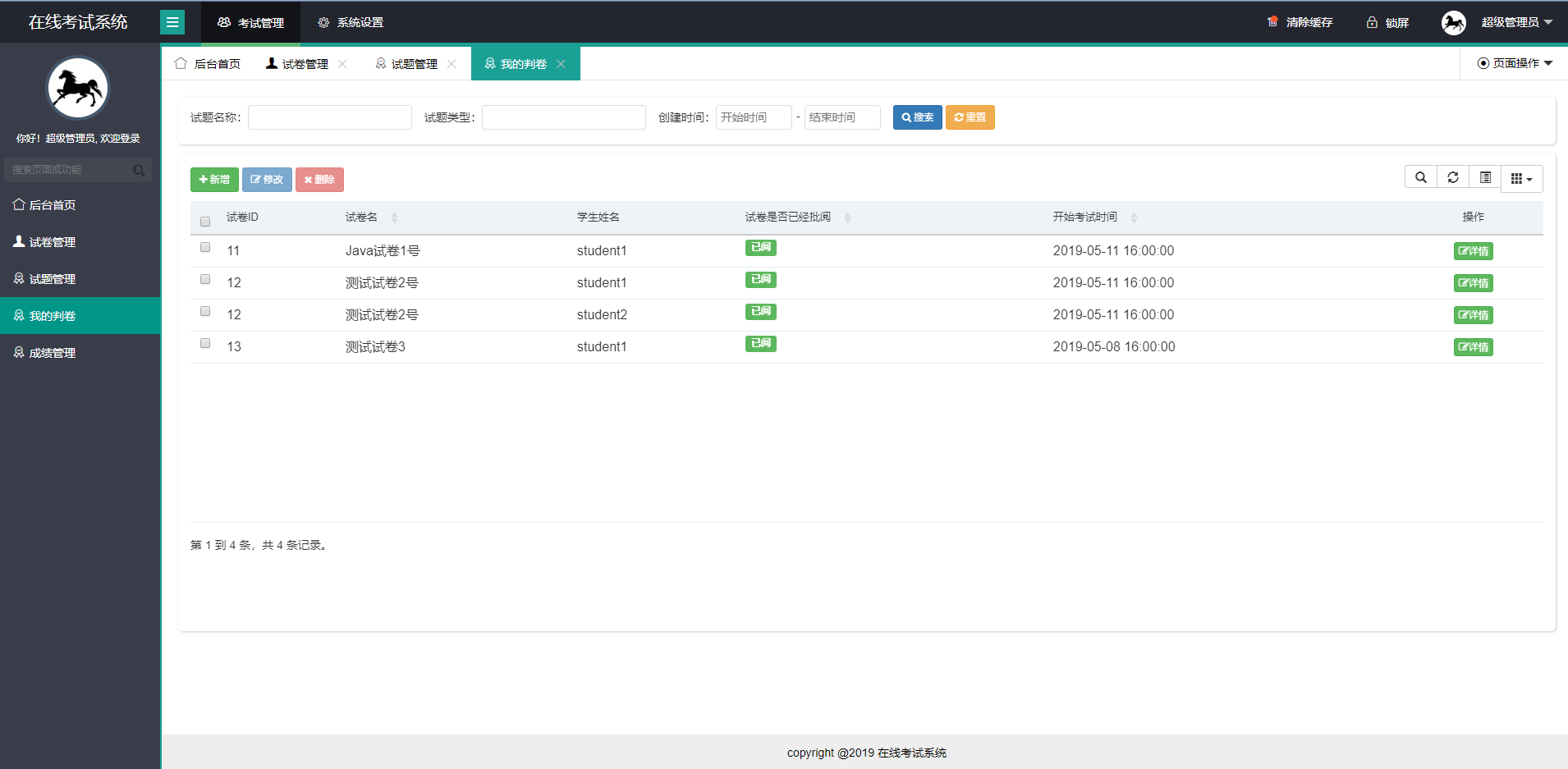
Task: Click the student2 cell
Action: [x=602, y=314]
